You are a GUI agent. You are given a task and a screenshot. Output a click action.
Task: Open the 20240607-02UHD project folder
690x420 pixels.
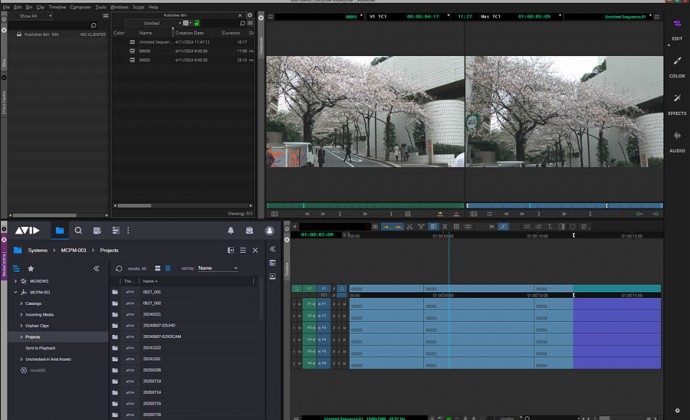pyautogui.click(x=158, y=326)
